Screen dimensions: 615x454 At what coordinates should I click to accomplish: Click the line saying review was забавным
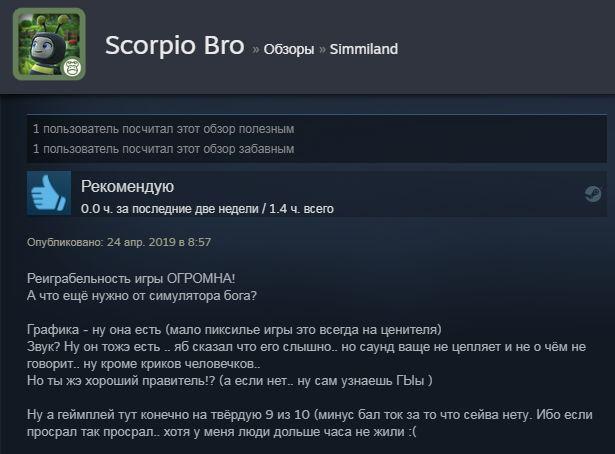pyautogui.click(x=163, y=149)
